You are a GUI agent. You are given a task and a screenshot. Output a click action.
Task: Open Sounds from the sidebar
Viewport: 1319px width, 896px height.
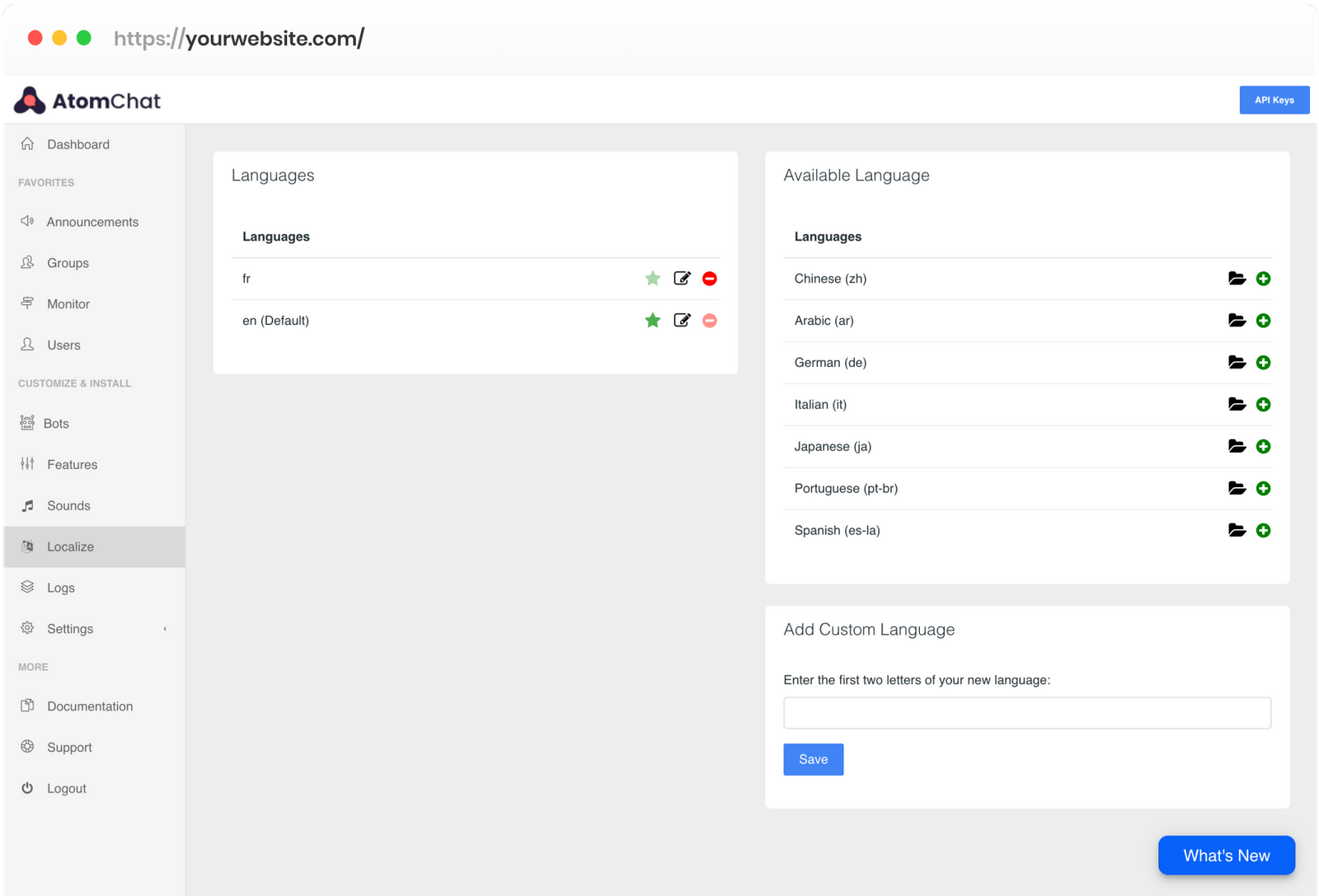coord(68,505)
